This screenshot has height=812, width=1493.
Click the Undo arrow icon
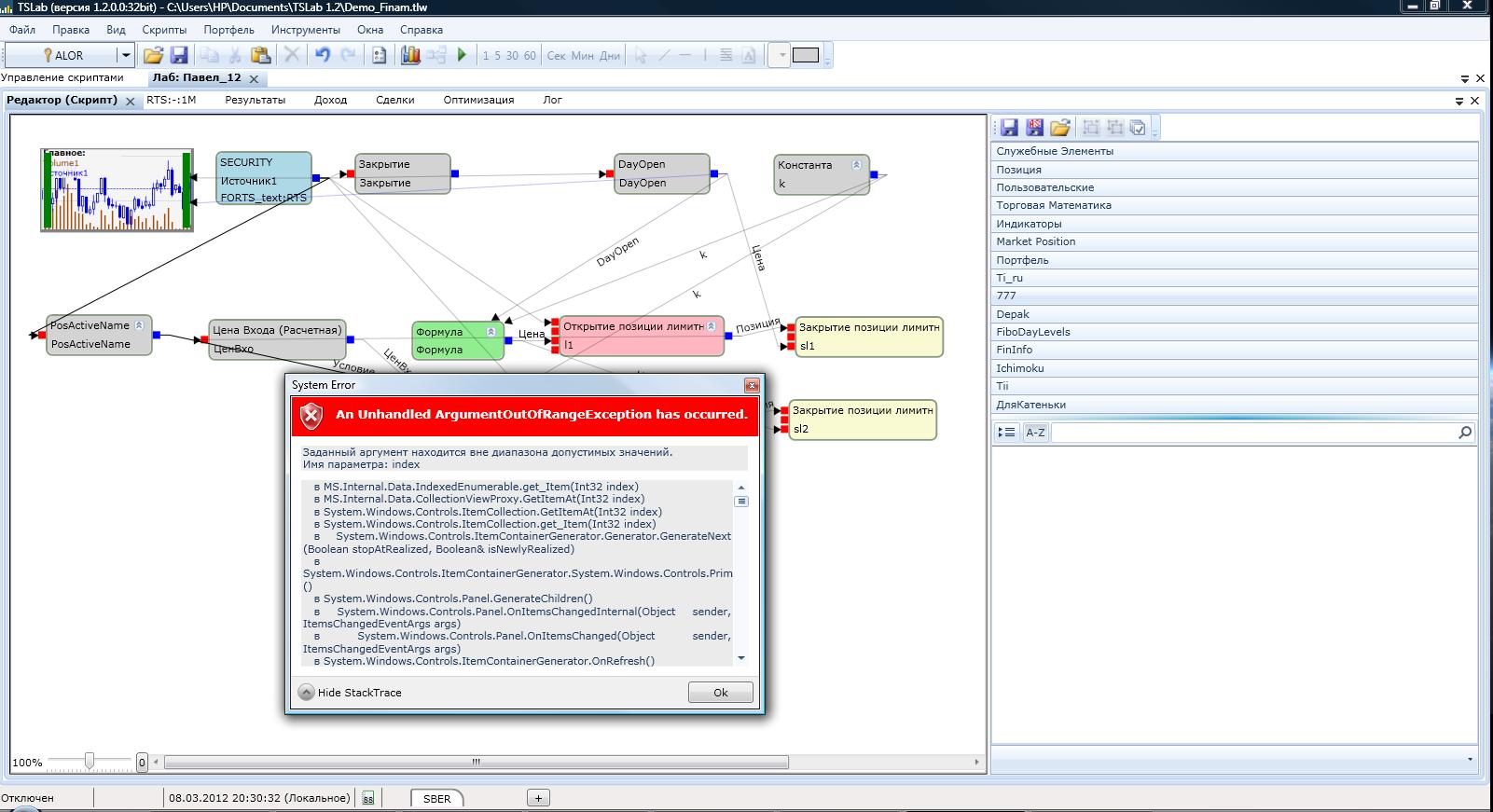point(323,55)
